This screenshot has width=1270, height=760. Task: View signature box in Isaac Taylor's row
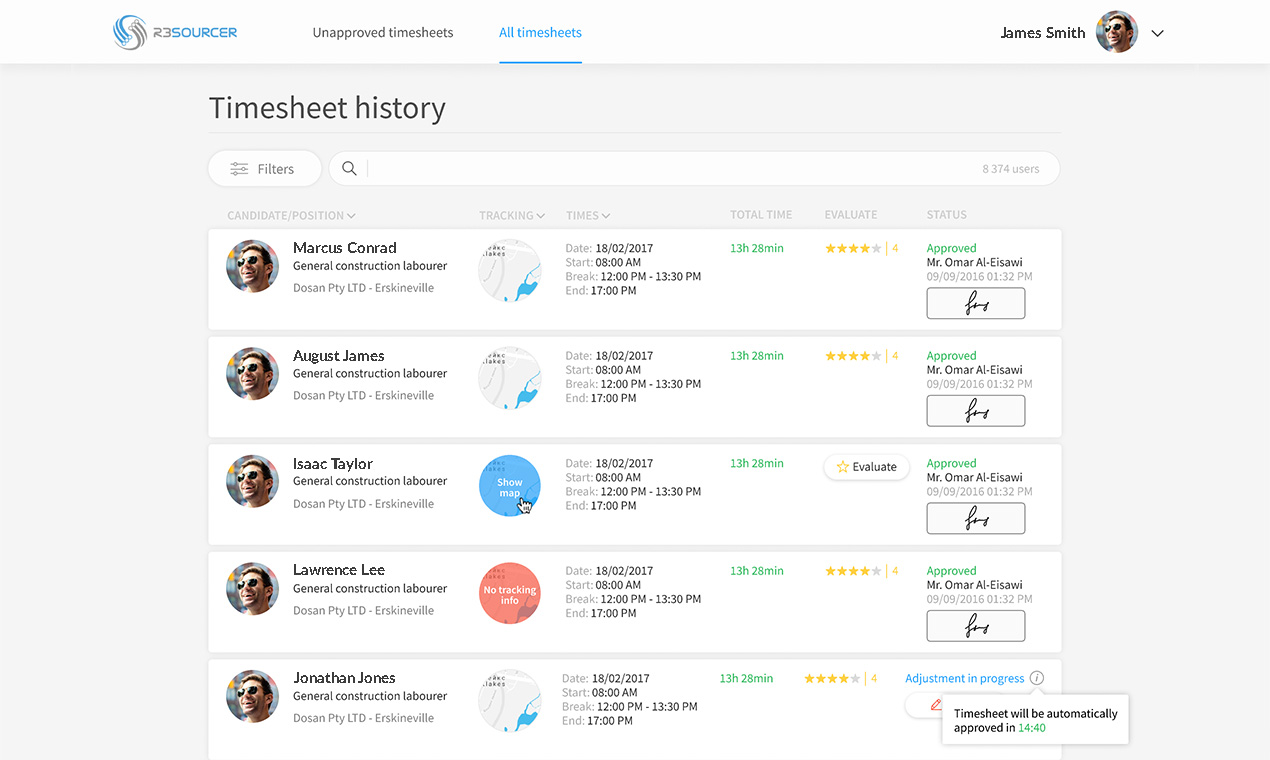(976, 519)
